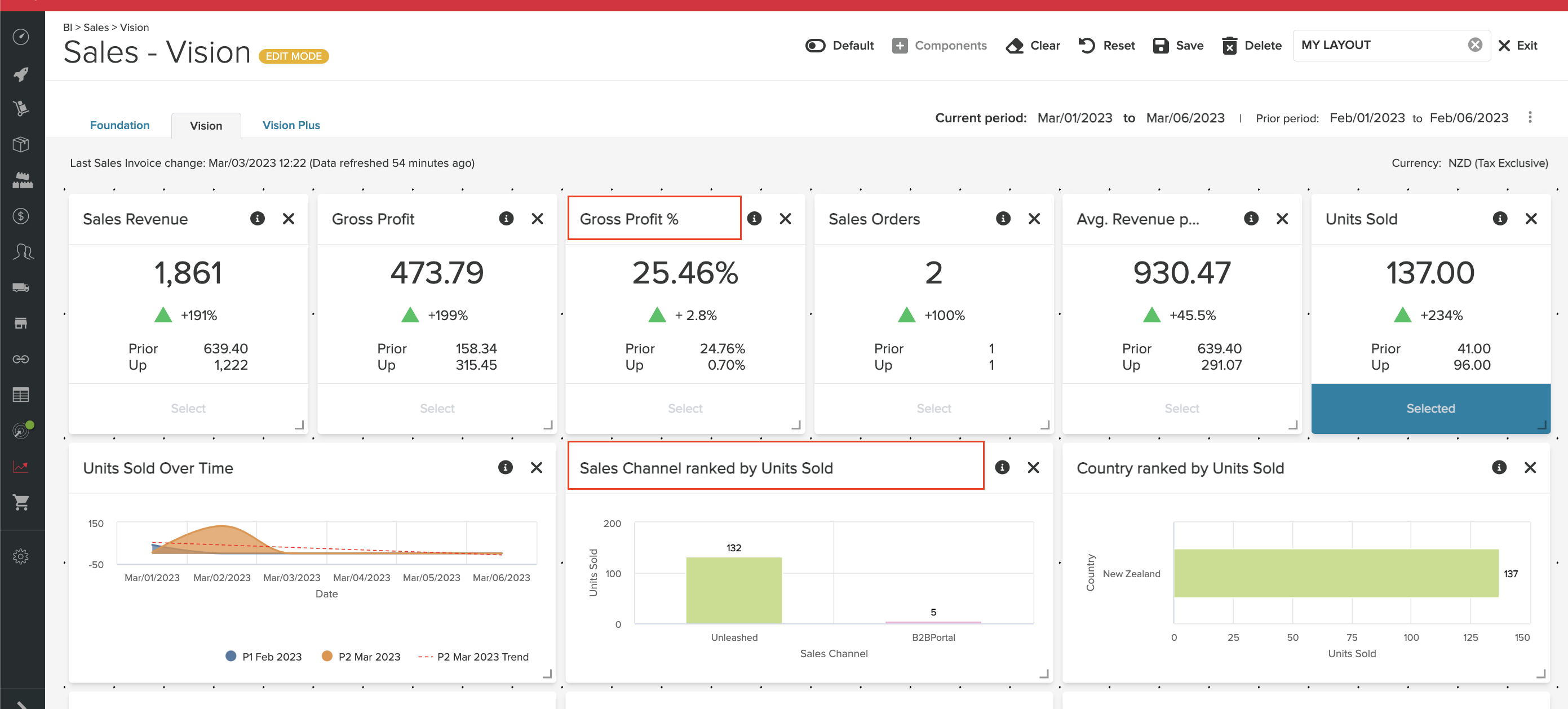
Task: Deselect the Units Sold tile marked Selected
Action: click(1430, 409)
